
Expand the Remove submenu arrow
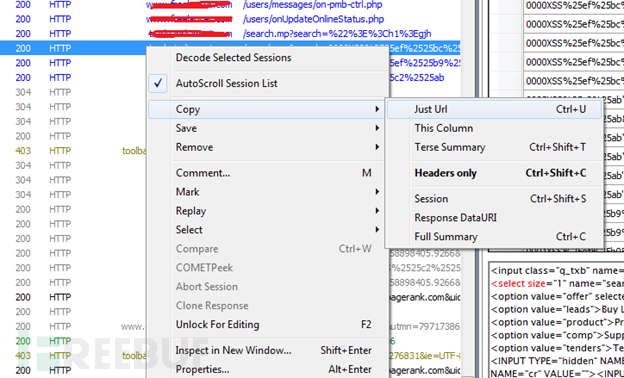(x=377, y=147)
